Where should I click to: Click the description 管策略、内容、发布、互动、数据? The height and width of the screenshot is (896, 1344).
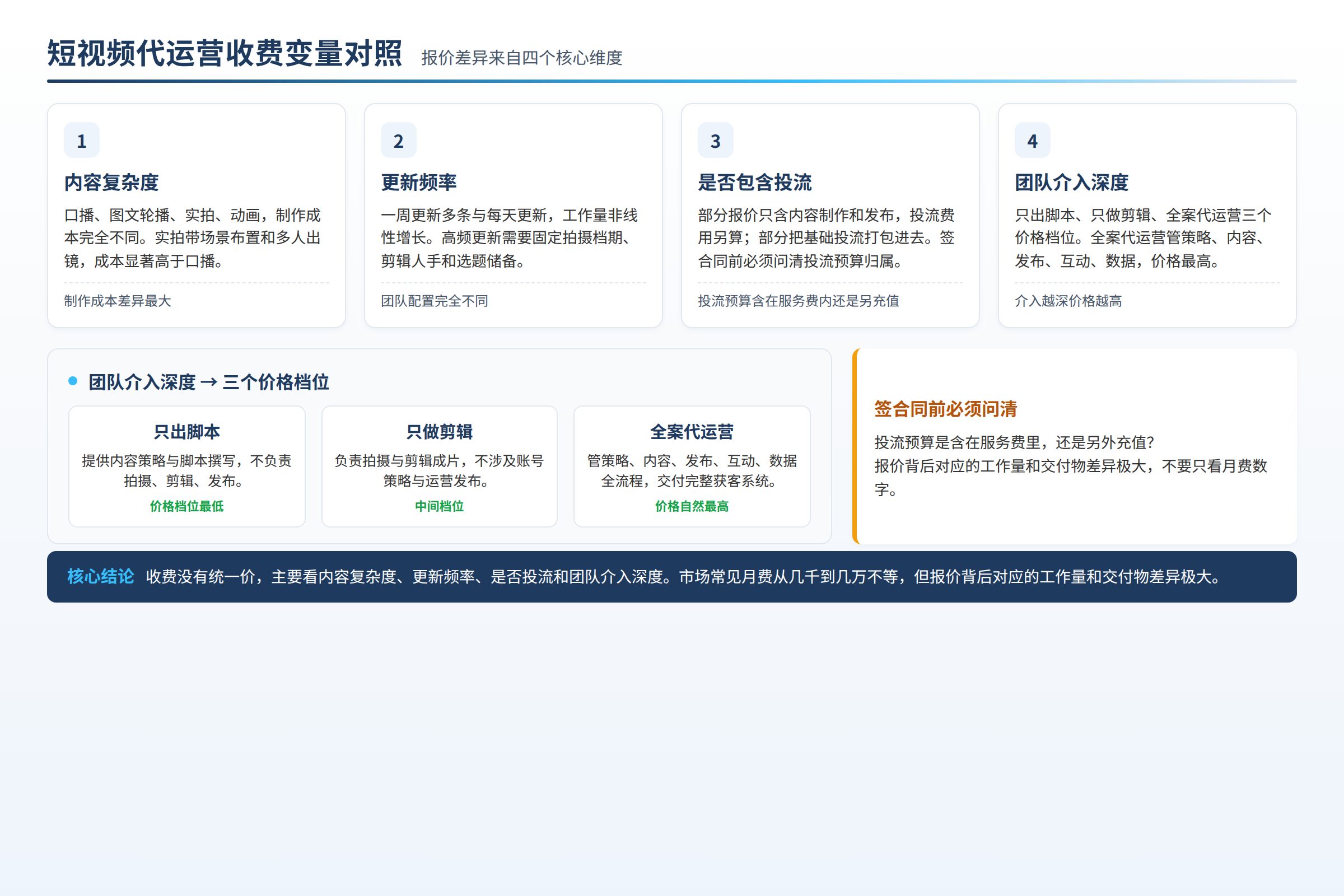[x=692, y=471]
